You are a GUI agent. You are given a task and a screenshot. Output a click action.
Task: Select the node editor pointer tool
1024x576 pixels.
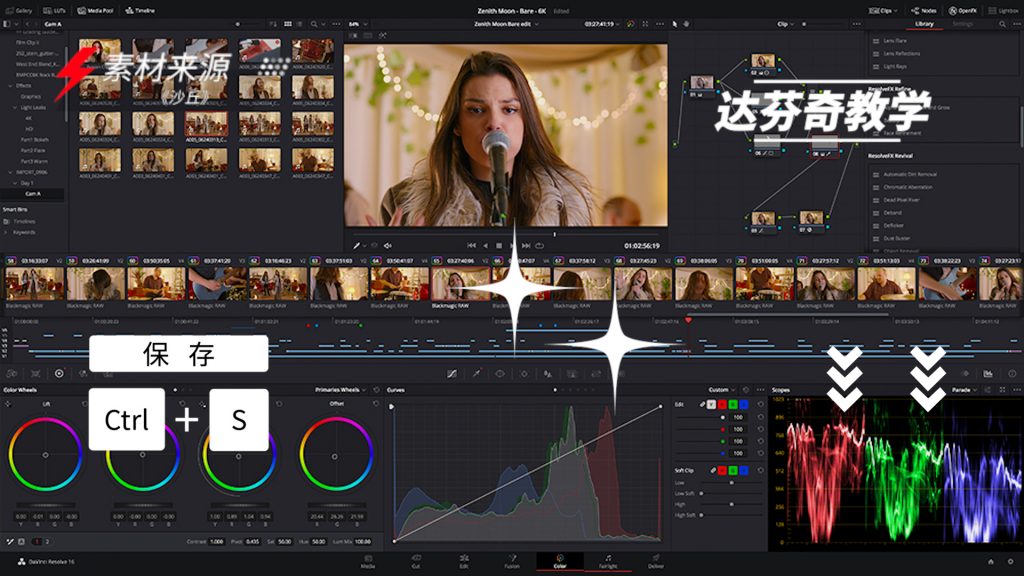tap(675, 24)
